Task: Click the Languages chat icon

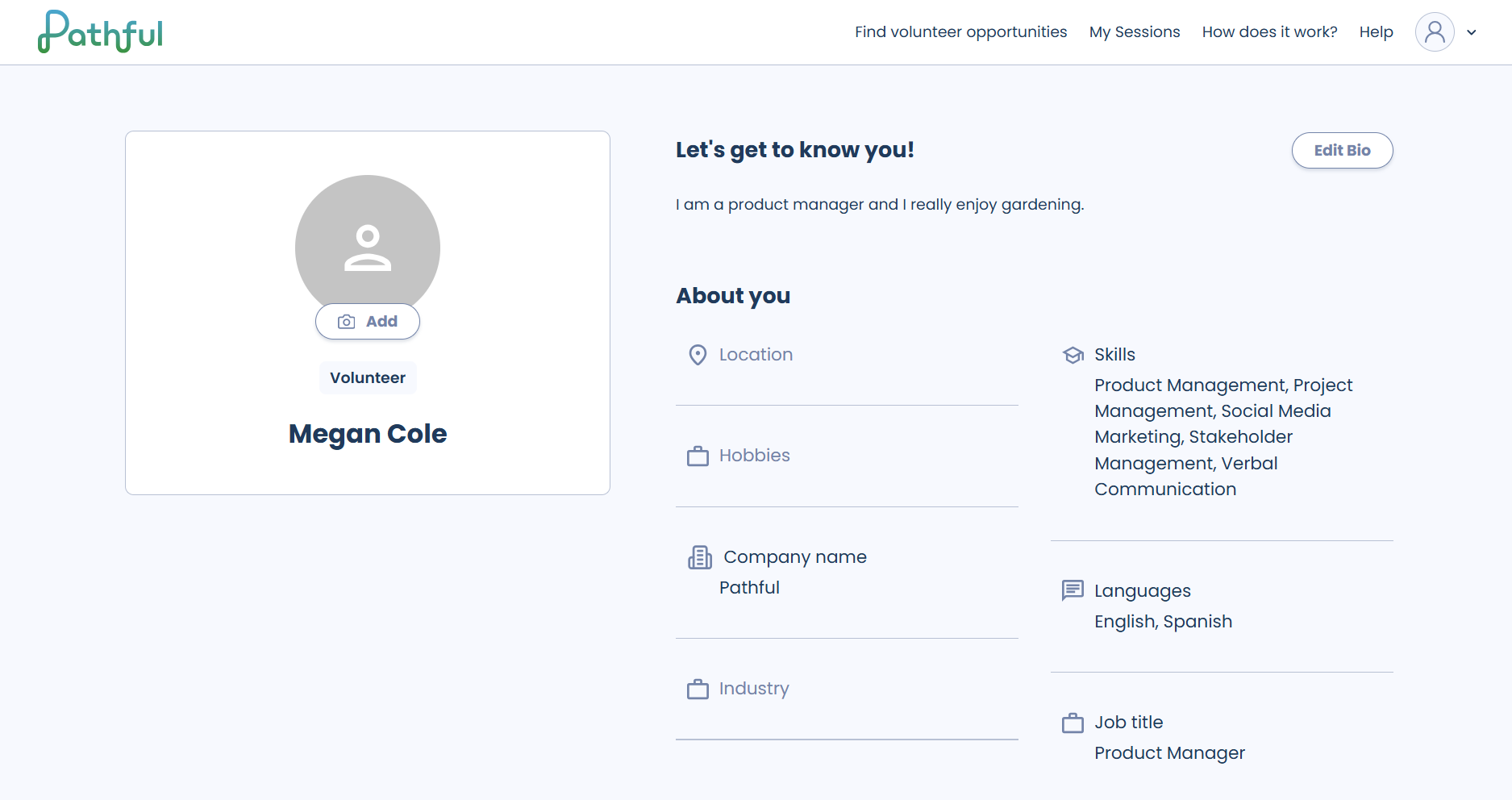Action: (1073, 590)
